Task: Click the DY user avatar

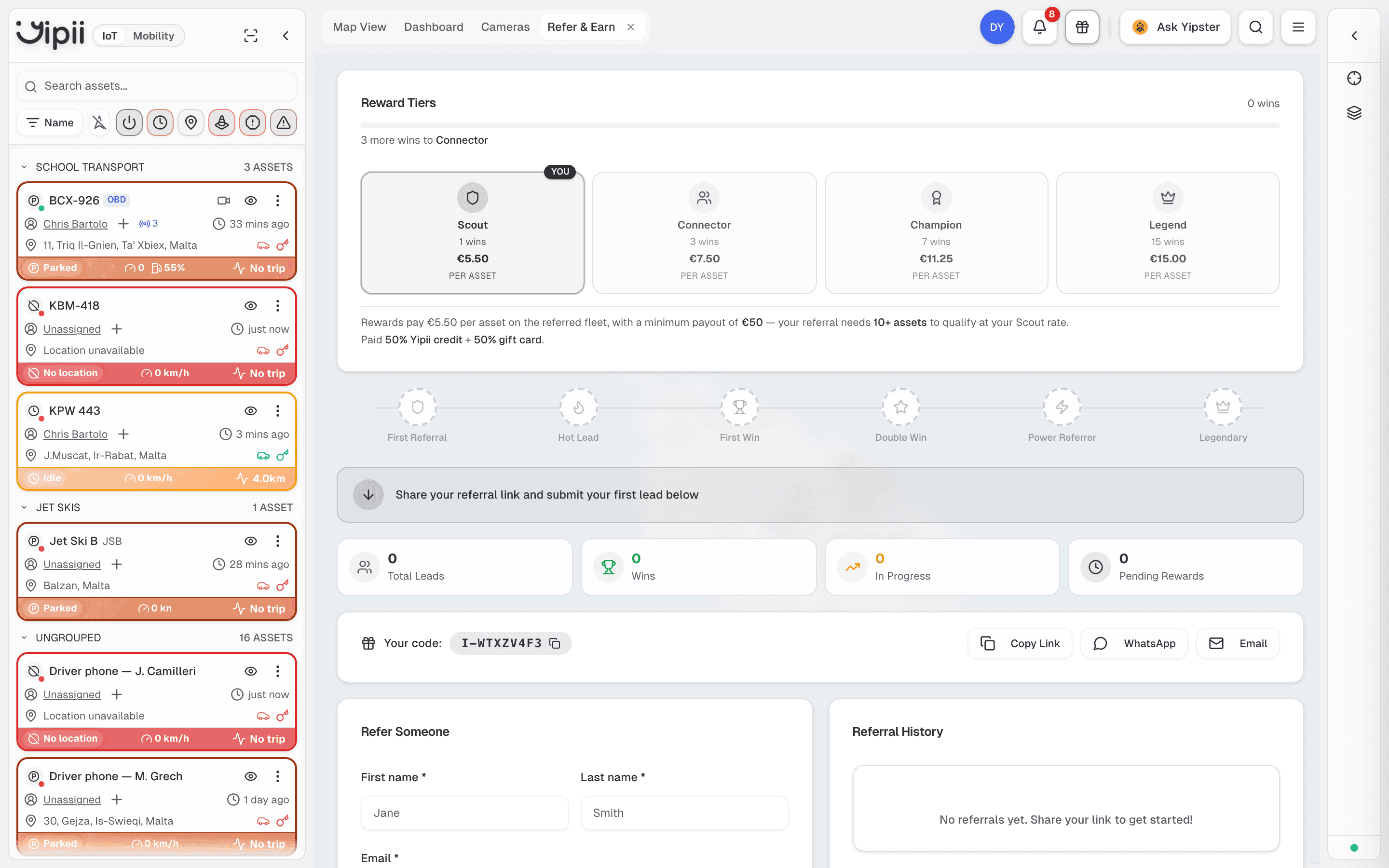Action: point(997,27)
